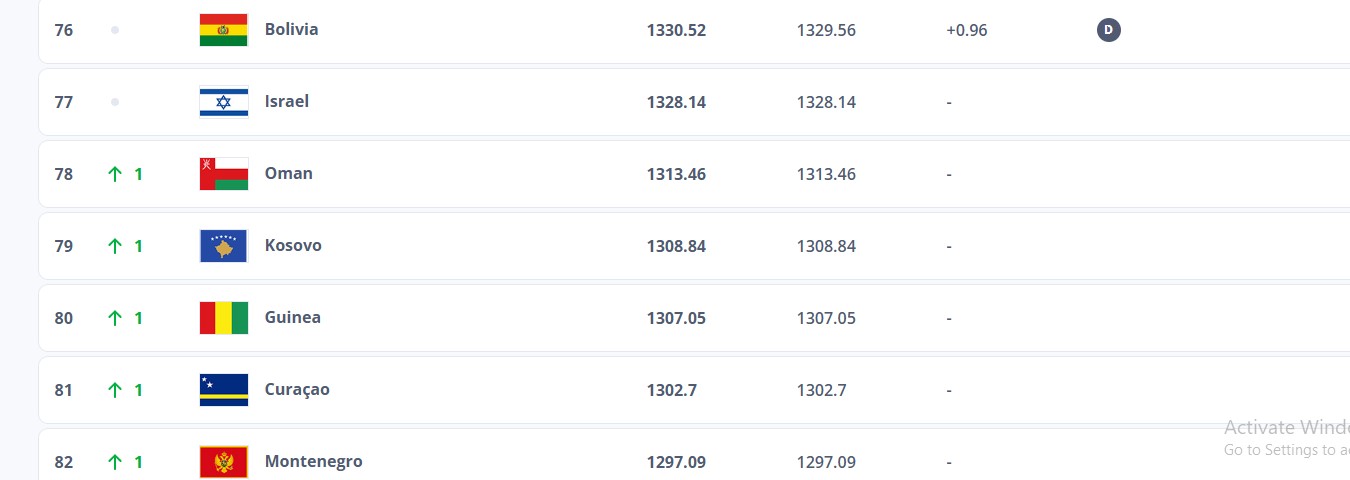Select the Oman flag
Viewport: 1350px width, 480px height.
point(224,174)
